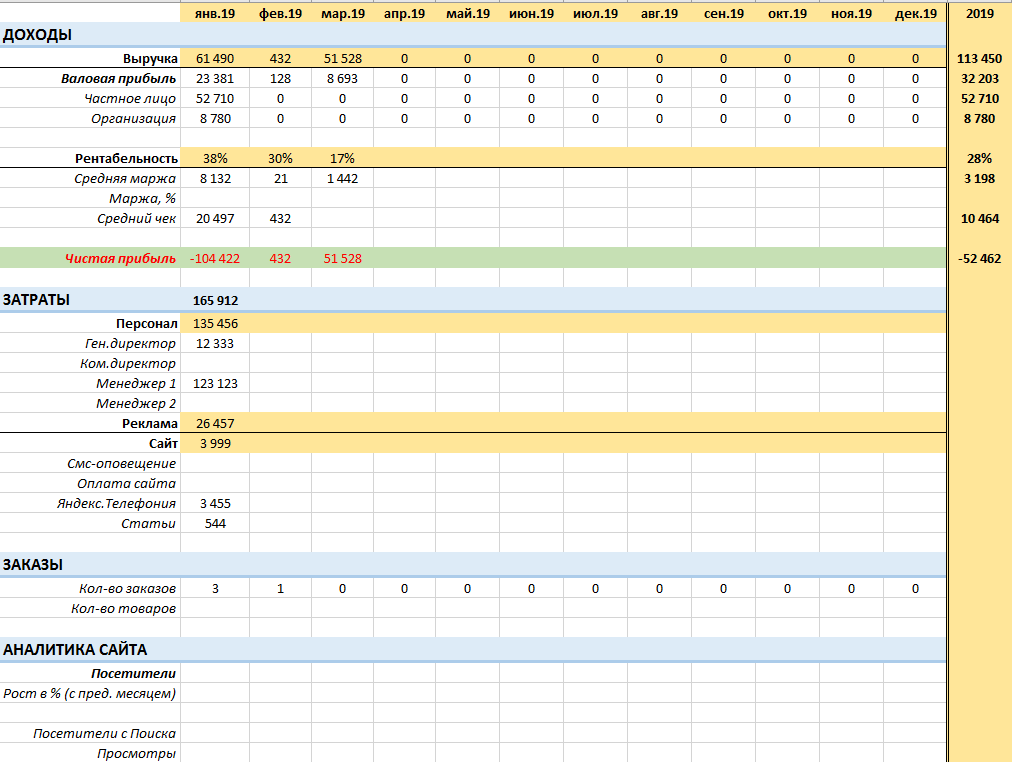This screenshot has height=762, width=1012.
Task: Select cell with value 61 490
Action: (215, 59)
